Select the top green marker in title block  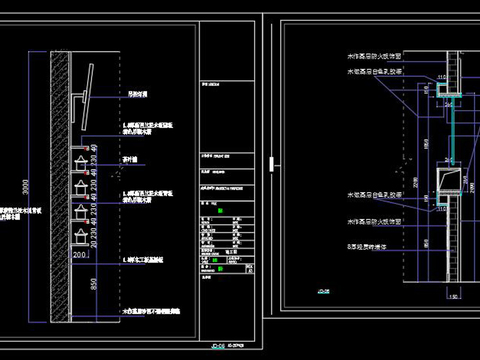[x=220, y=211]
